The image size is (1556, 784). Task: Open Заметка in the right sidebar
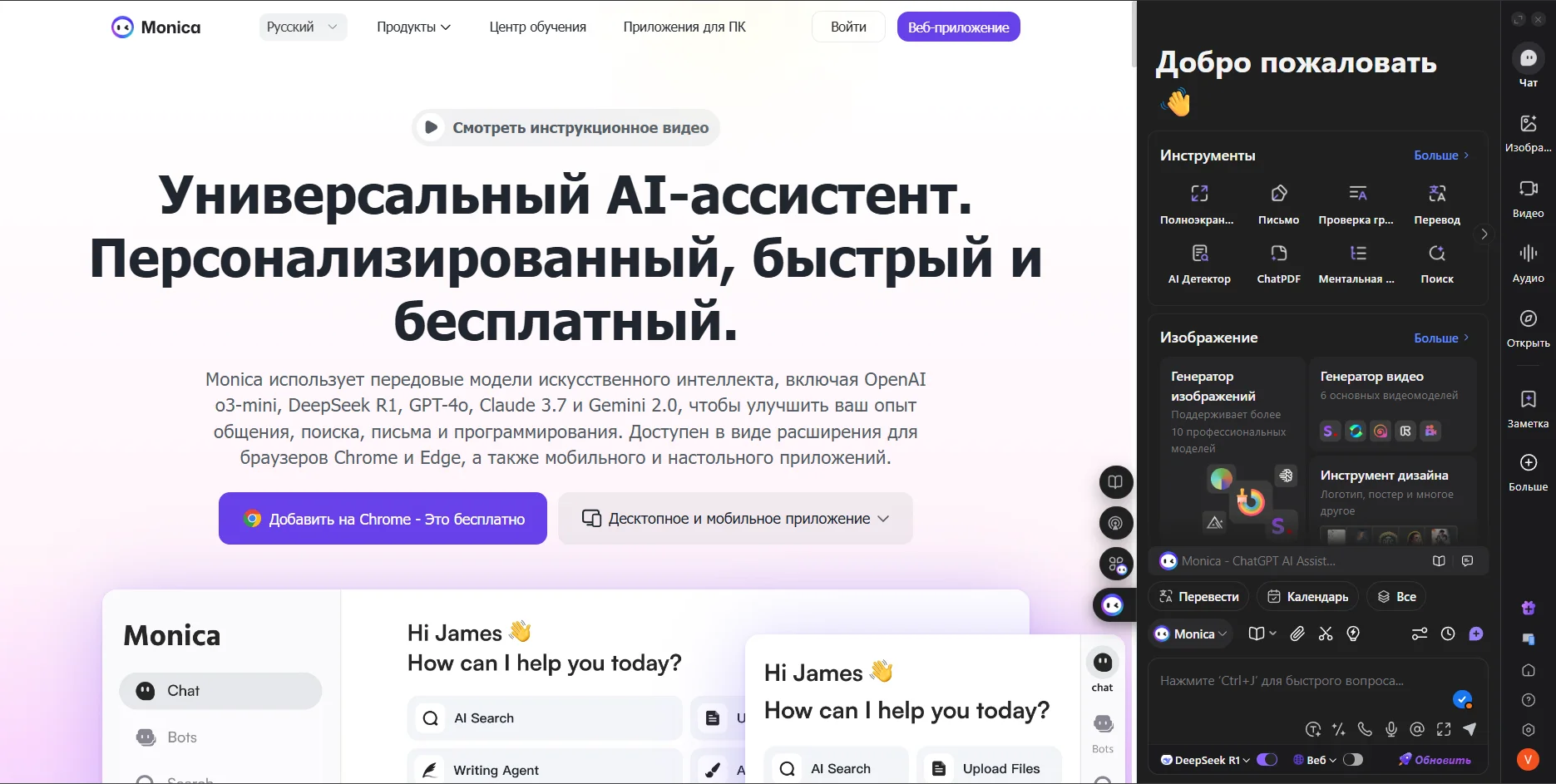(x=1529, y=408)
